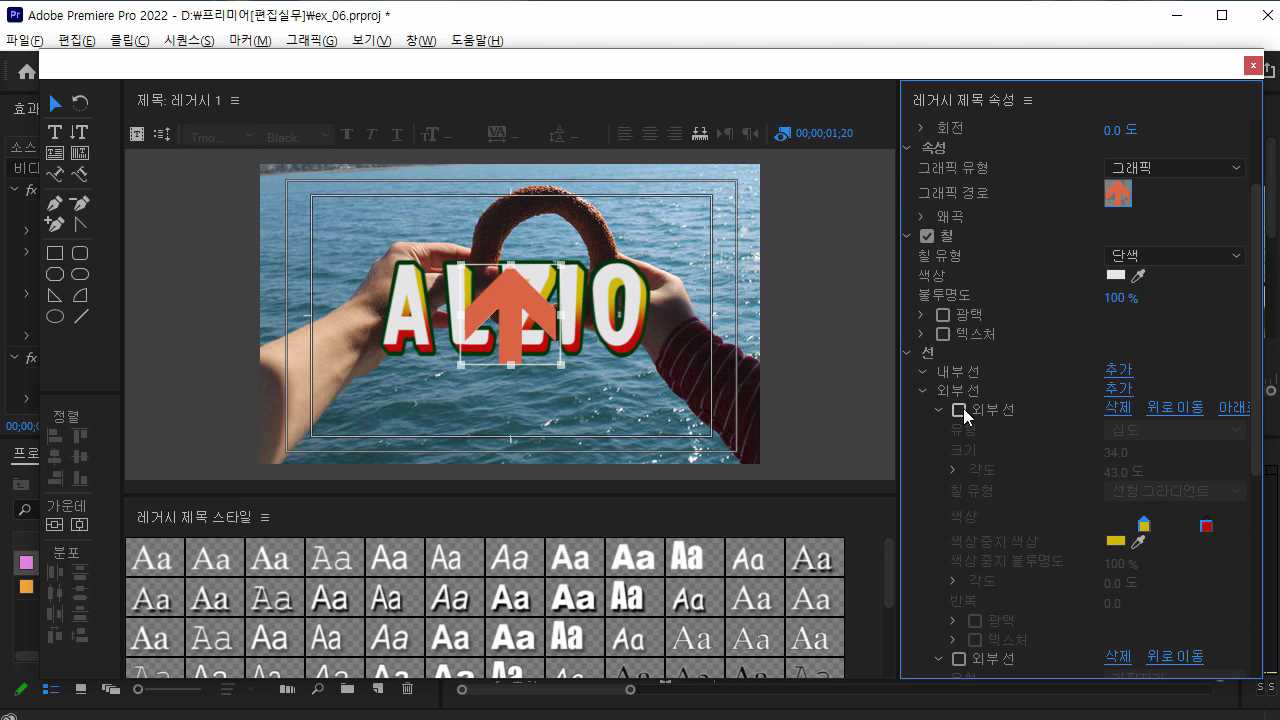The image size is (1280, 720).
Task: Collapse the 내부 선 group
Action: point(922,372)
